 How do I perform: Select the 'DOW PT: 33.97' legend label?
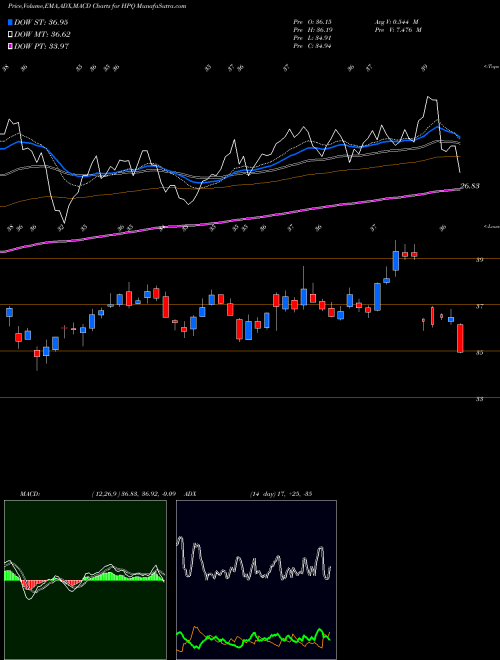pyautogui.click(x=41, y=46)
